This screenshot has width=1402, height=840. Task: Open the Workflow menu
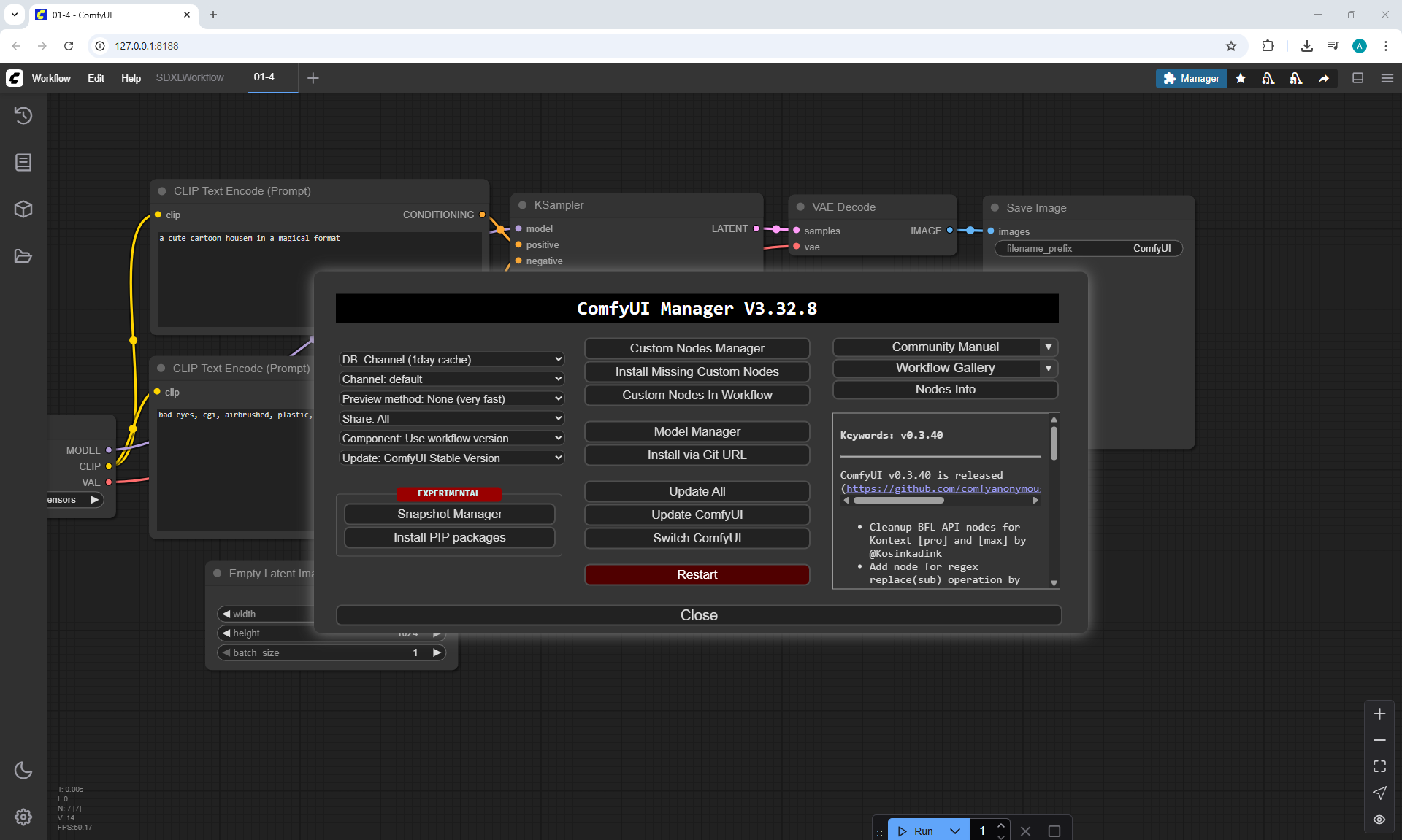point(51,78)
